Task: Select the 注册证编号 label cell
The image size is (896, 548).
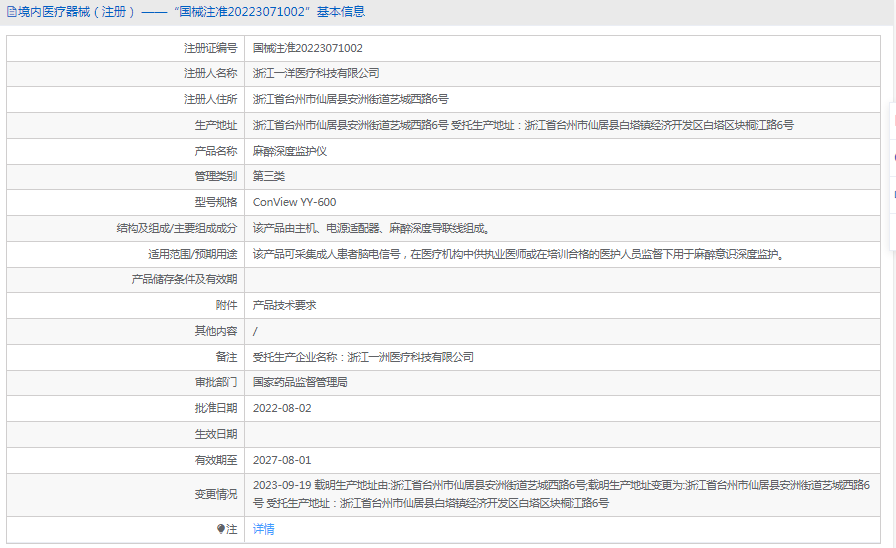Action: coord(125,48)
